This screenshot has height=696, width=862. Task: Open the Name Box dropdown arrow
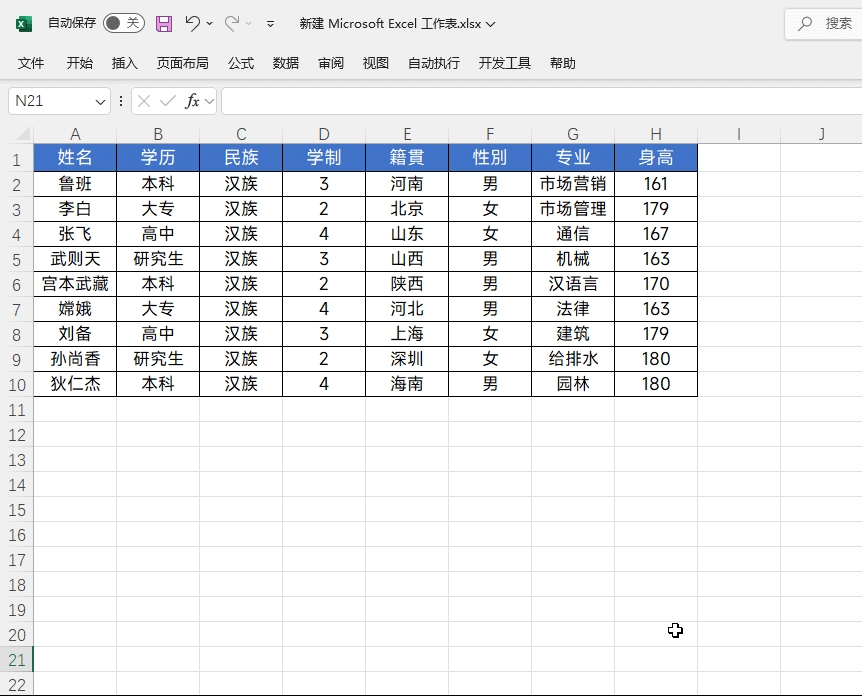100,102
